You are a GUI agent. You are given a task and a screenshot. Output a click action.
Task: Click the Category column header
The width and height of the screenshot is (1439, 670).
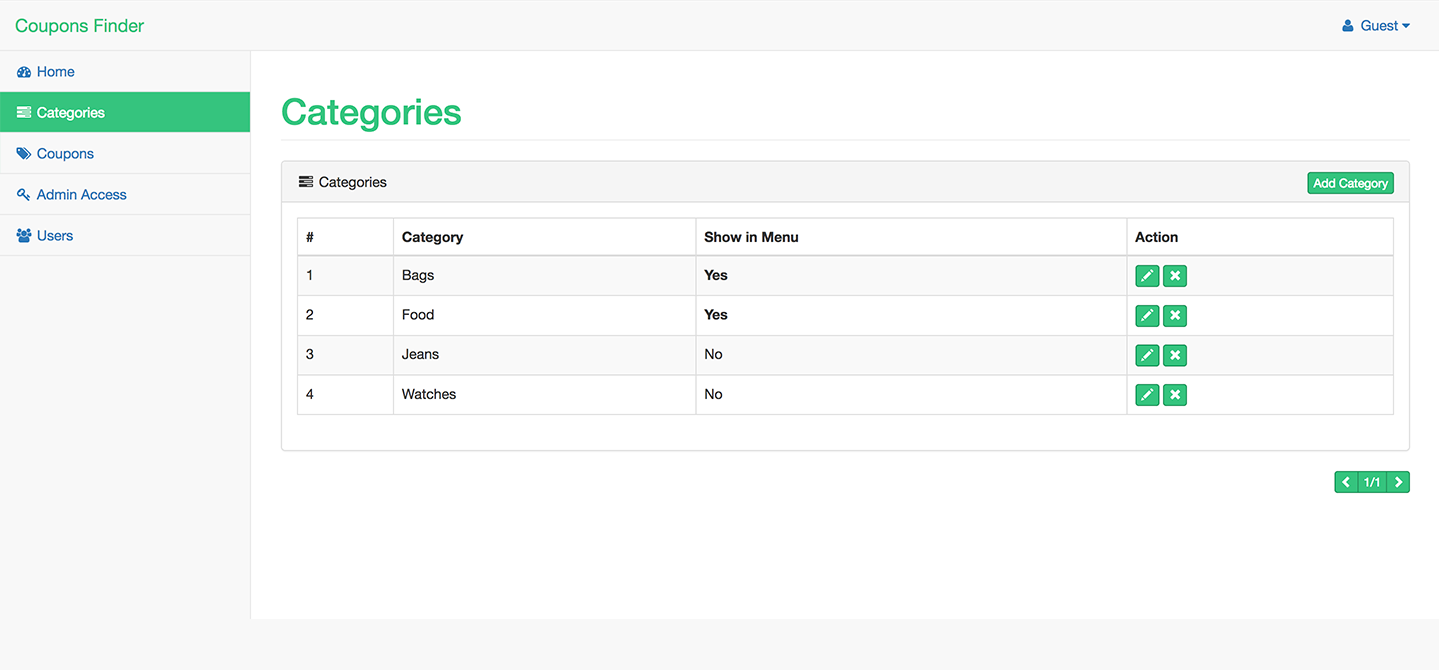tap(432, 237)
